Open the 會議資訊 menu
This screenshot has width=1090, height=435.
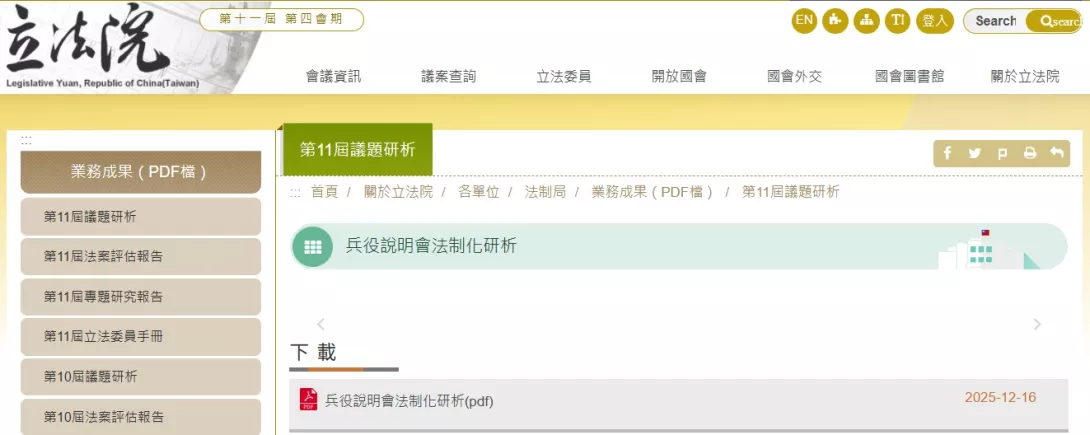[x=333, y=76]
